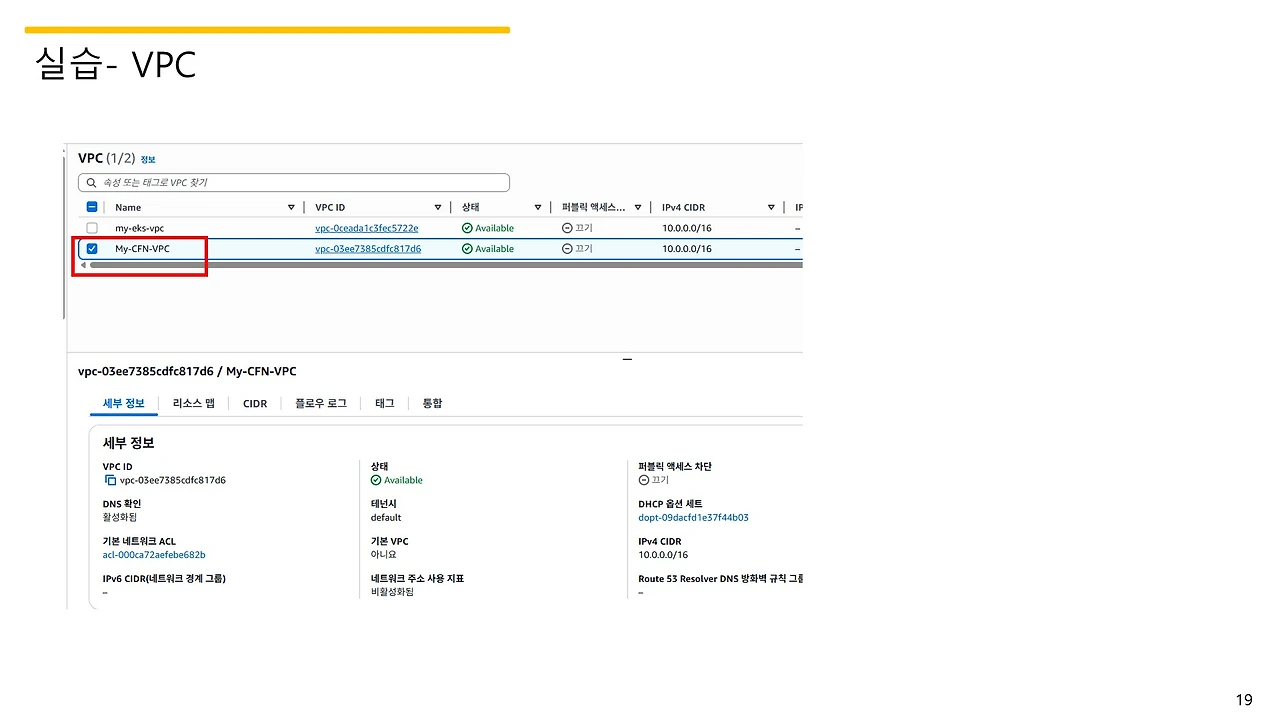The image size is (1280, 720).
Task: Click the IPv4 CIDR column header
Action: (684, 207)
